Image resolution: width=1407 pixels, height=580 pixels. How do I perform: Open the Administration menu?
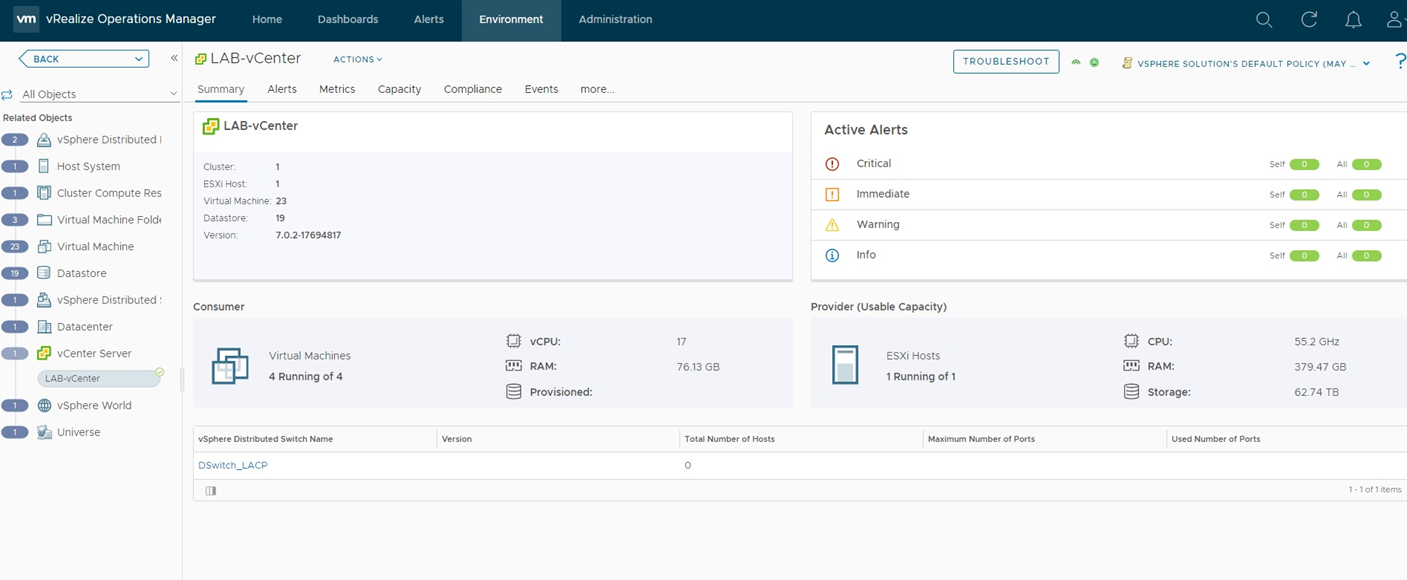[x=615, y=19]
